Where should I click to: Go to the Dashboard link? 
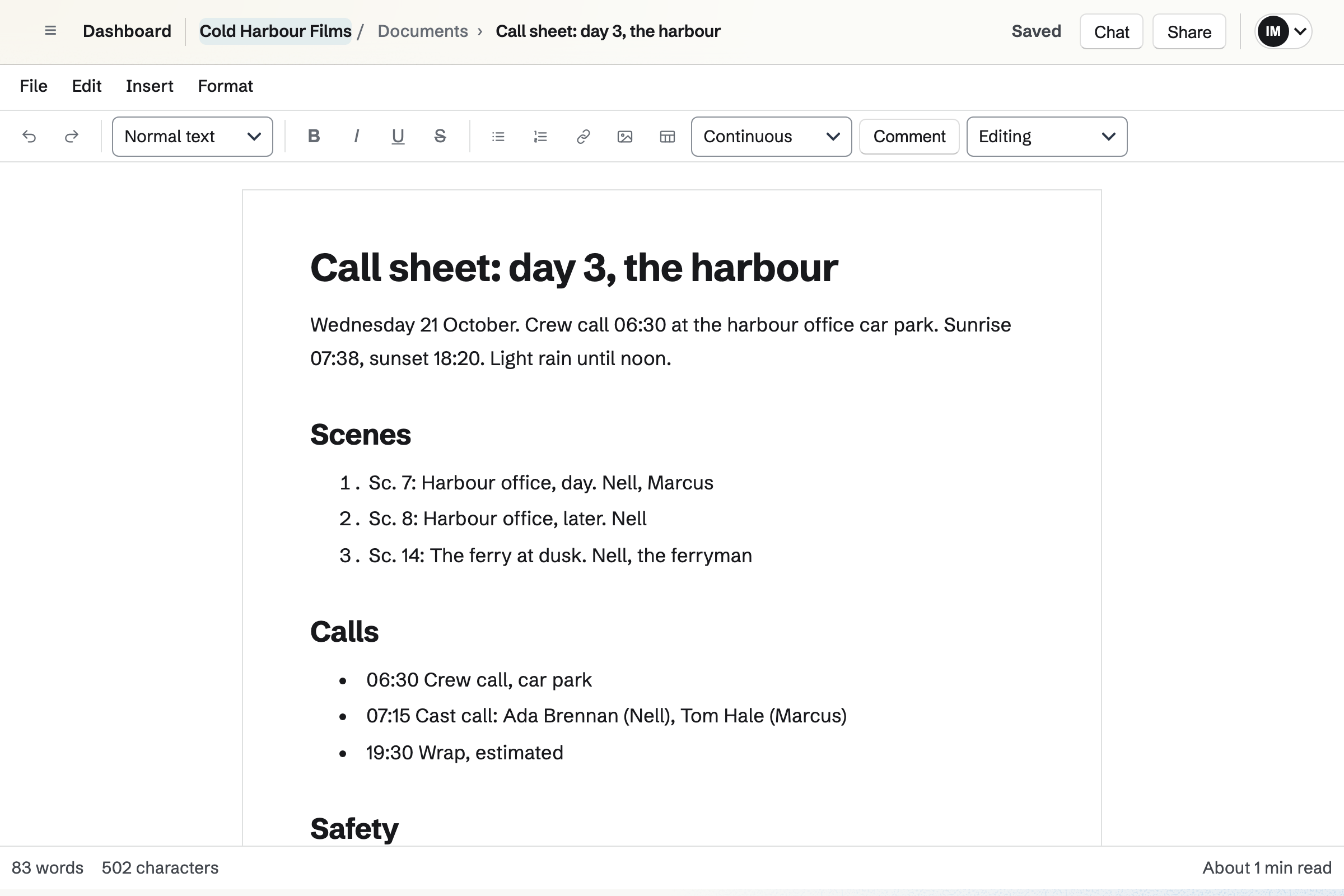point(127,31)
